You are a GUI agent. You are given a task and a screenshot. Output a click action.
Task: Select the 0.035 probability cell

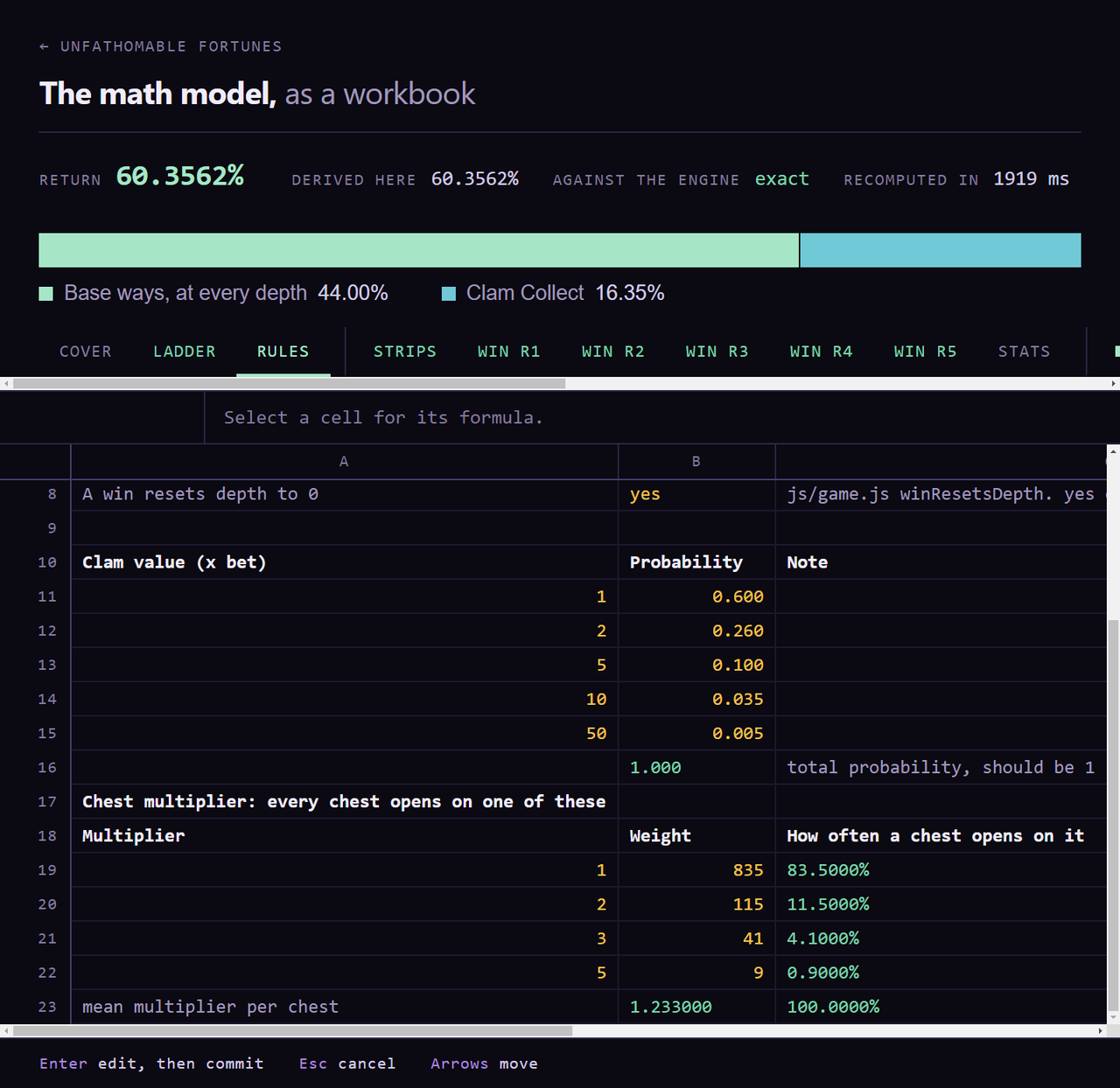click(696, 699)
